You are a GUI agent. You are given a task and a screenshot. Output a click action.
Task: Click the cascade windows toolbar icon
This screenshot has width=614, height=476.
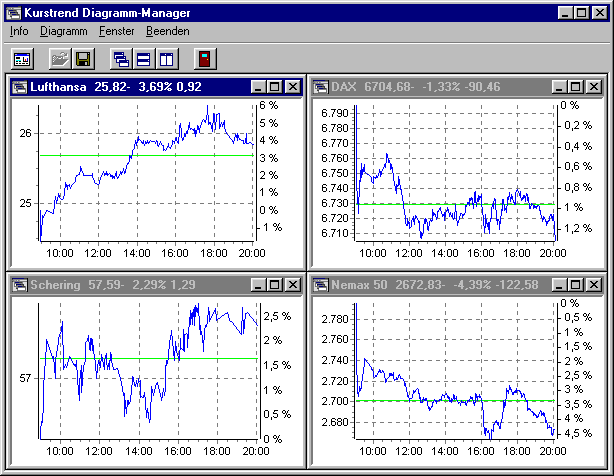tap(121, 59)
